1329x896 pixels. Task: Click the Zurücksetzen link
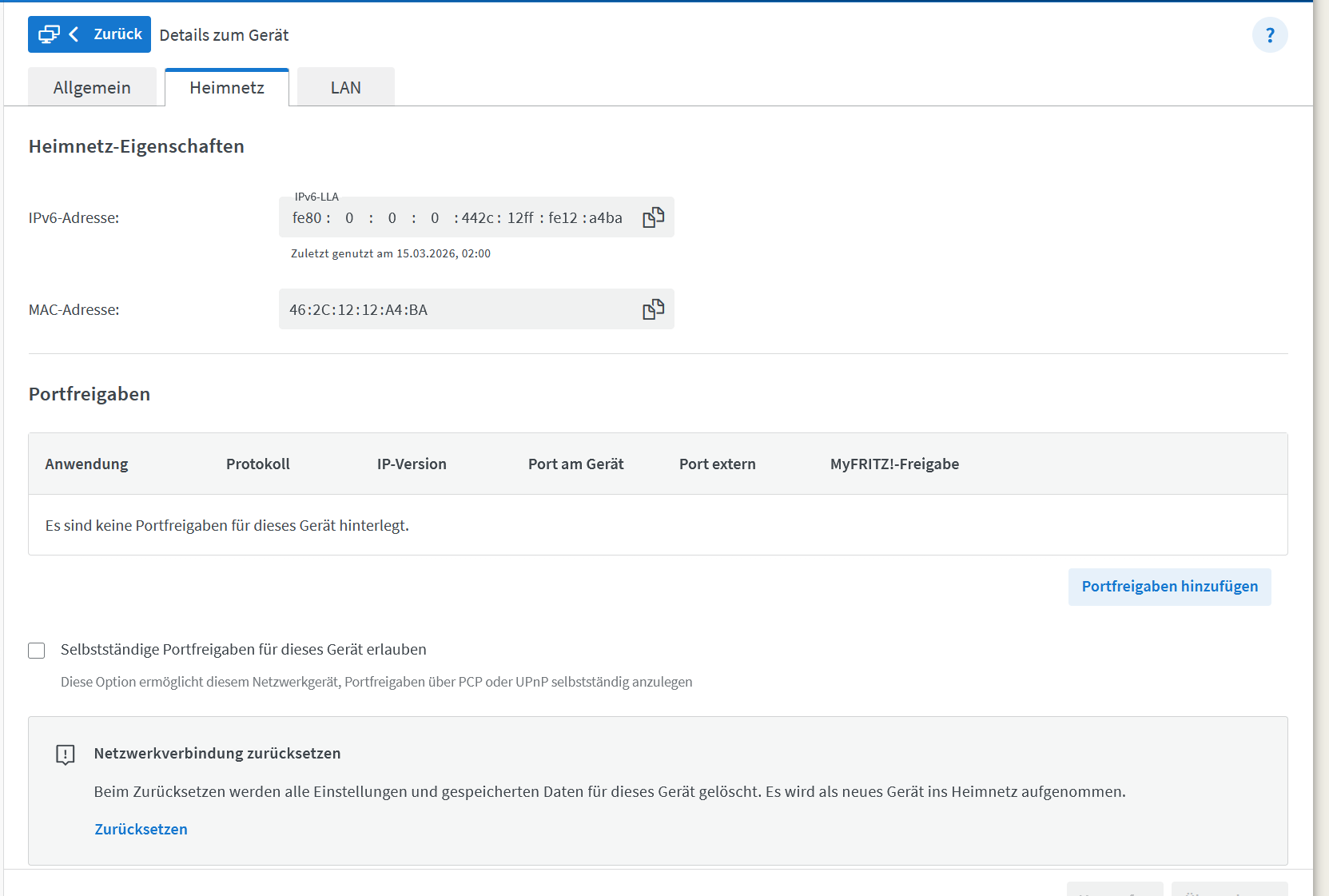click(x=141, y=830)
